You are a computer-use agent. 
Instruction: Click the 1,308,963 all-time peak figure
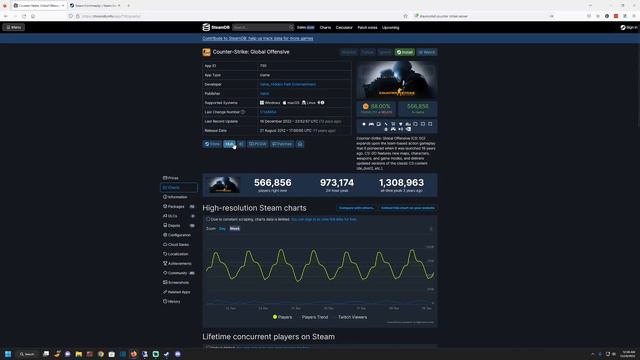pyautogui.click(x=401, y=182)
